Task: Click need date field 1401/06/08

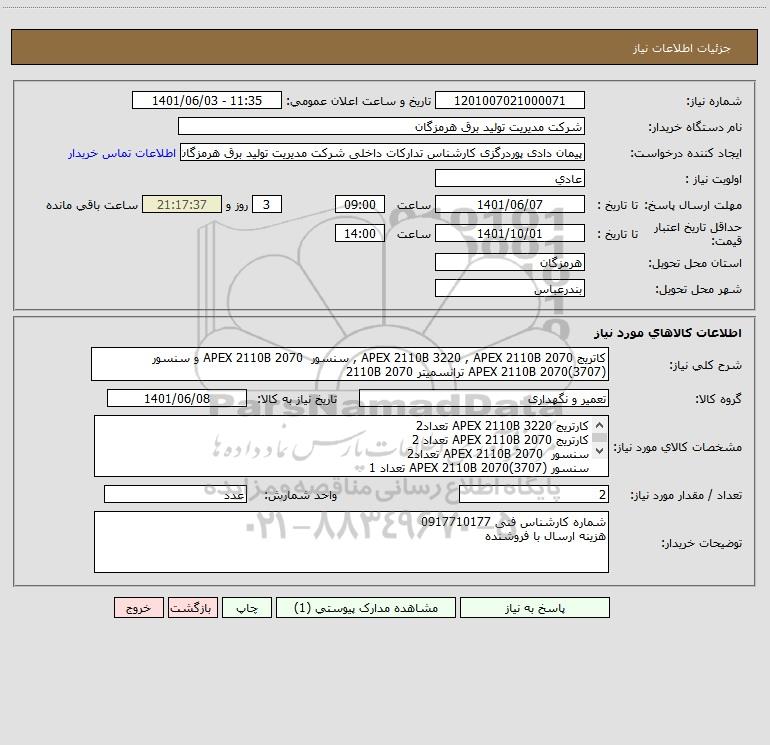Action: point(177,399)
